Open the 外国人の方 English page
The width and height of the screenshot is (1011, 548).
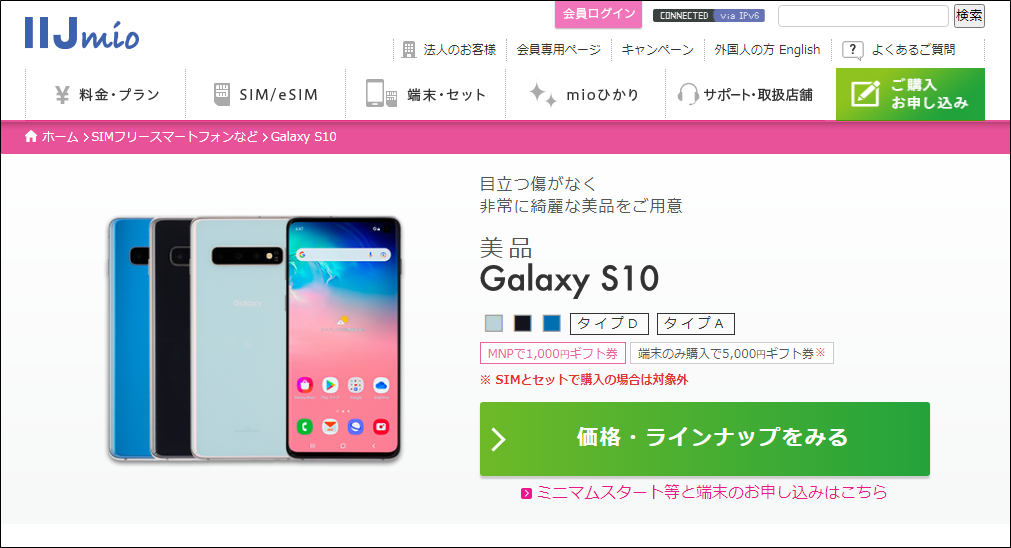click(x=767, y=50)
